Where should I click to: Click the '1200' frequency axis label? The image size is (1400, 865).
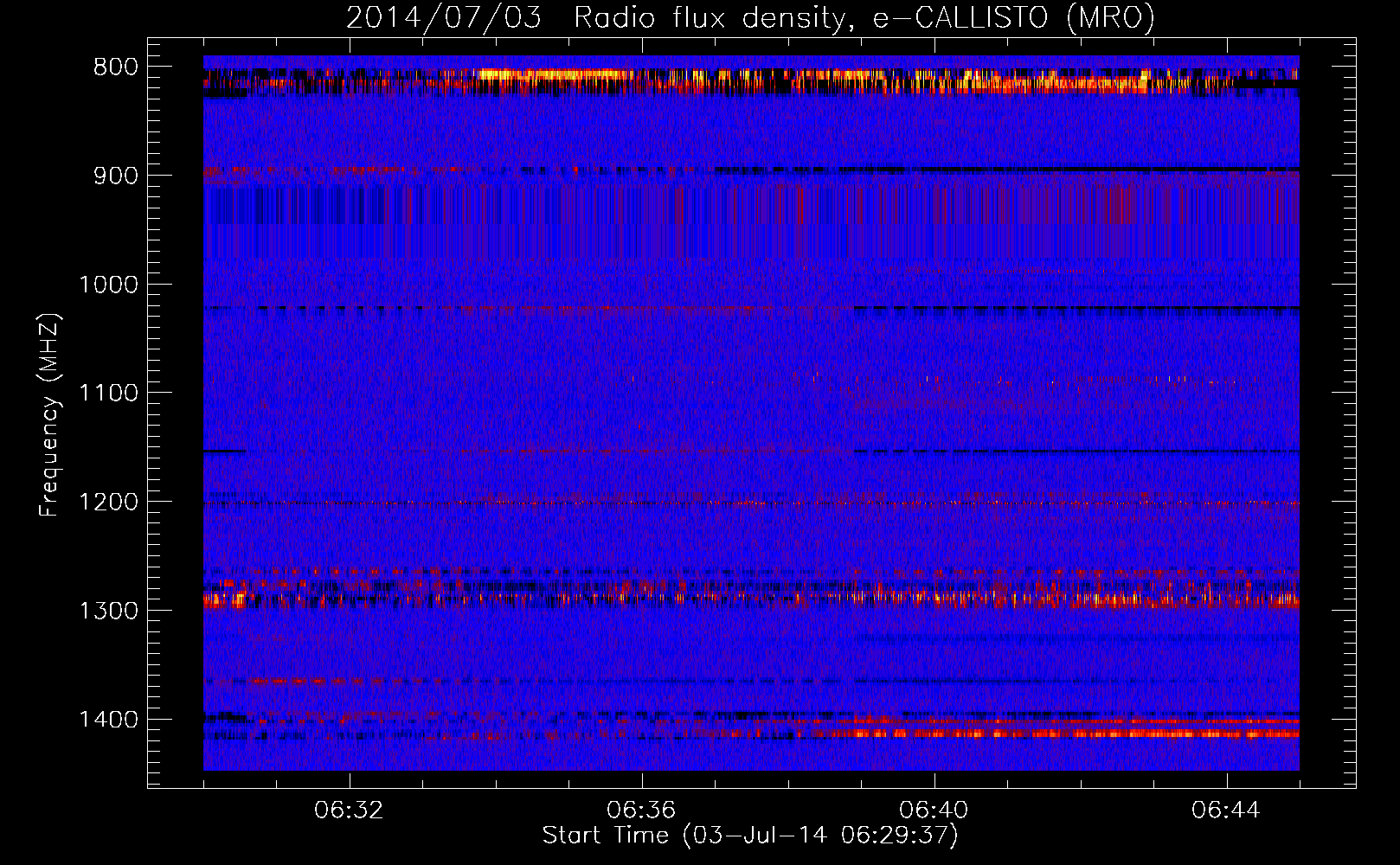[x=109, y=503]
